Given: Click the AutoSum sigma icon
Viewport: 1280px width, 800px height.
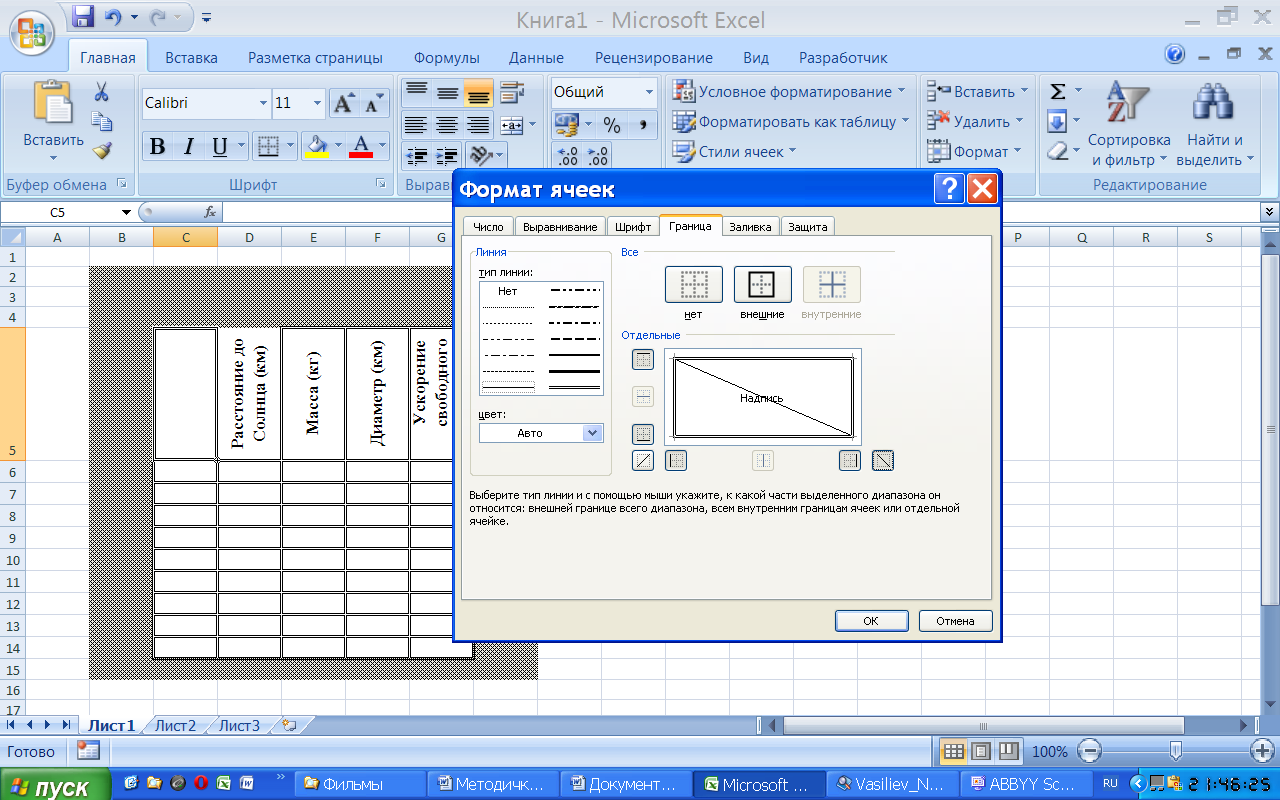Looking at the screenshot, I should 1057,92.
